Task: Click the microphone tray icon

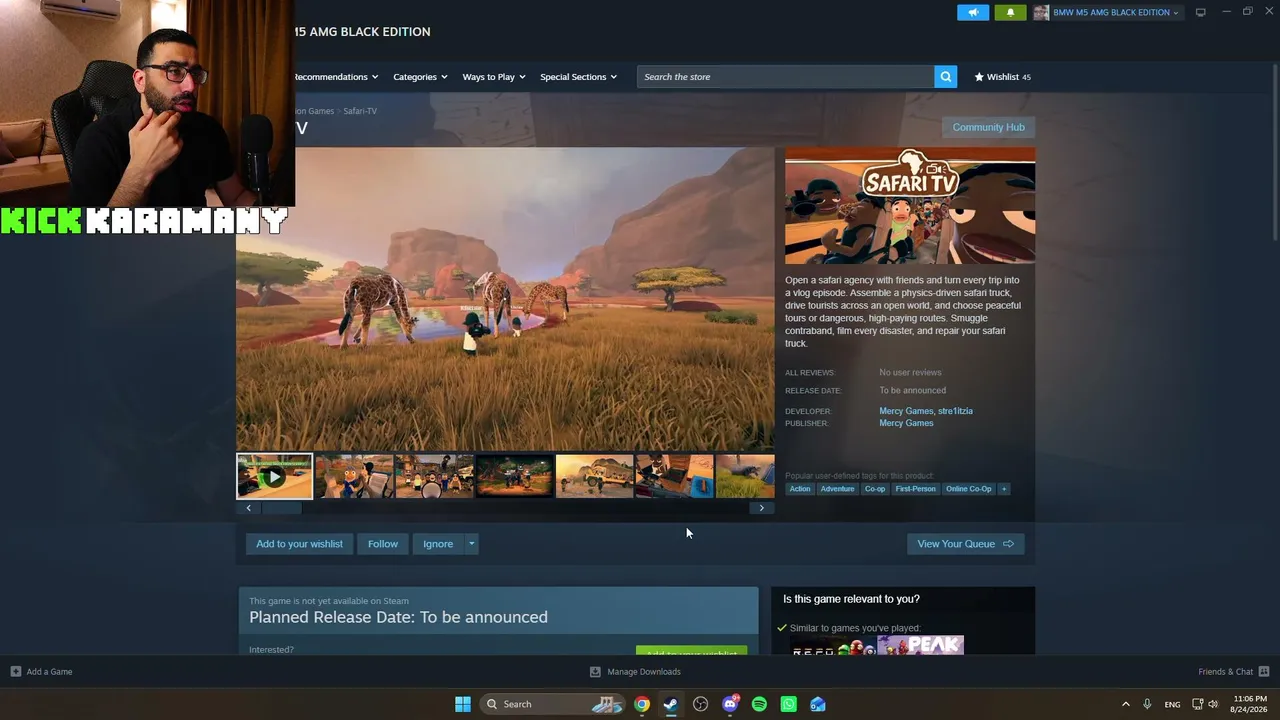Action: click(x=1147, y=704)
